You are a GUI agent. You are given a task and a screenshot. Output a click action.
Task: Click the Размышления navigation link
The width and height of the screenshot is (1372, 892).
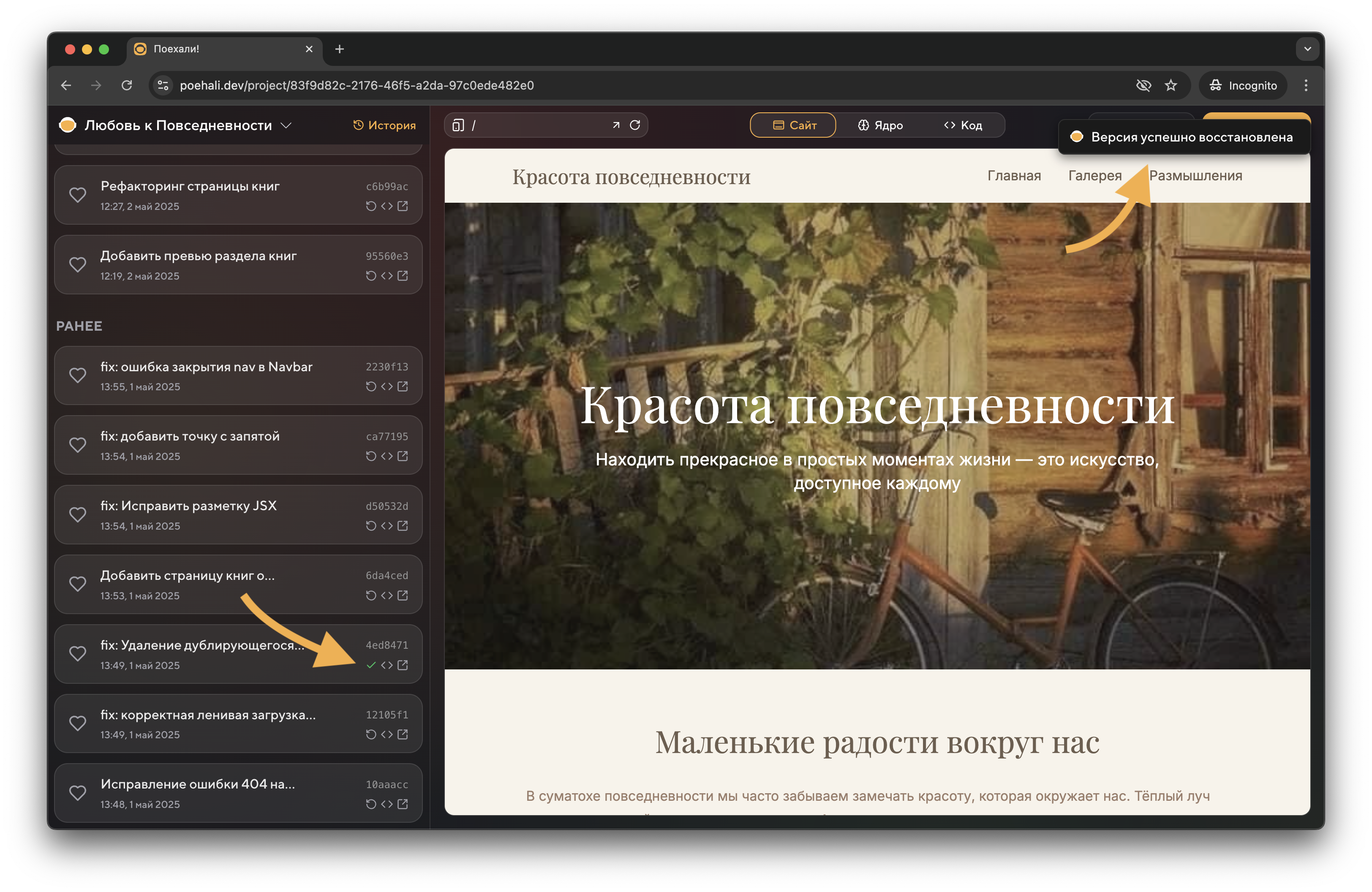click(1196, 176)
